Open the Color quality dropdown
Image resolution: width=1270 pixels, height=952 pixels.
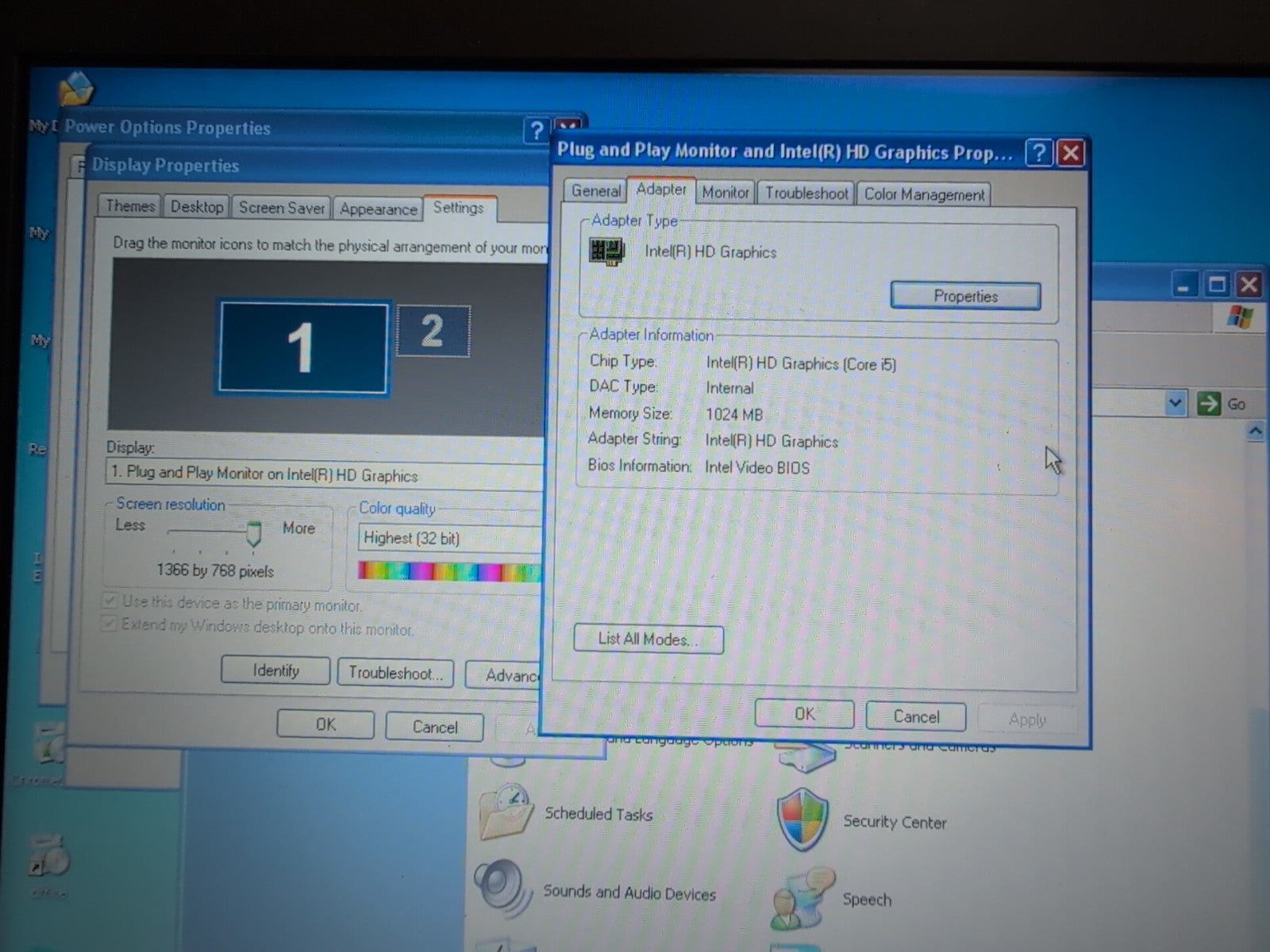(450, 538)
